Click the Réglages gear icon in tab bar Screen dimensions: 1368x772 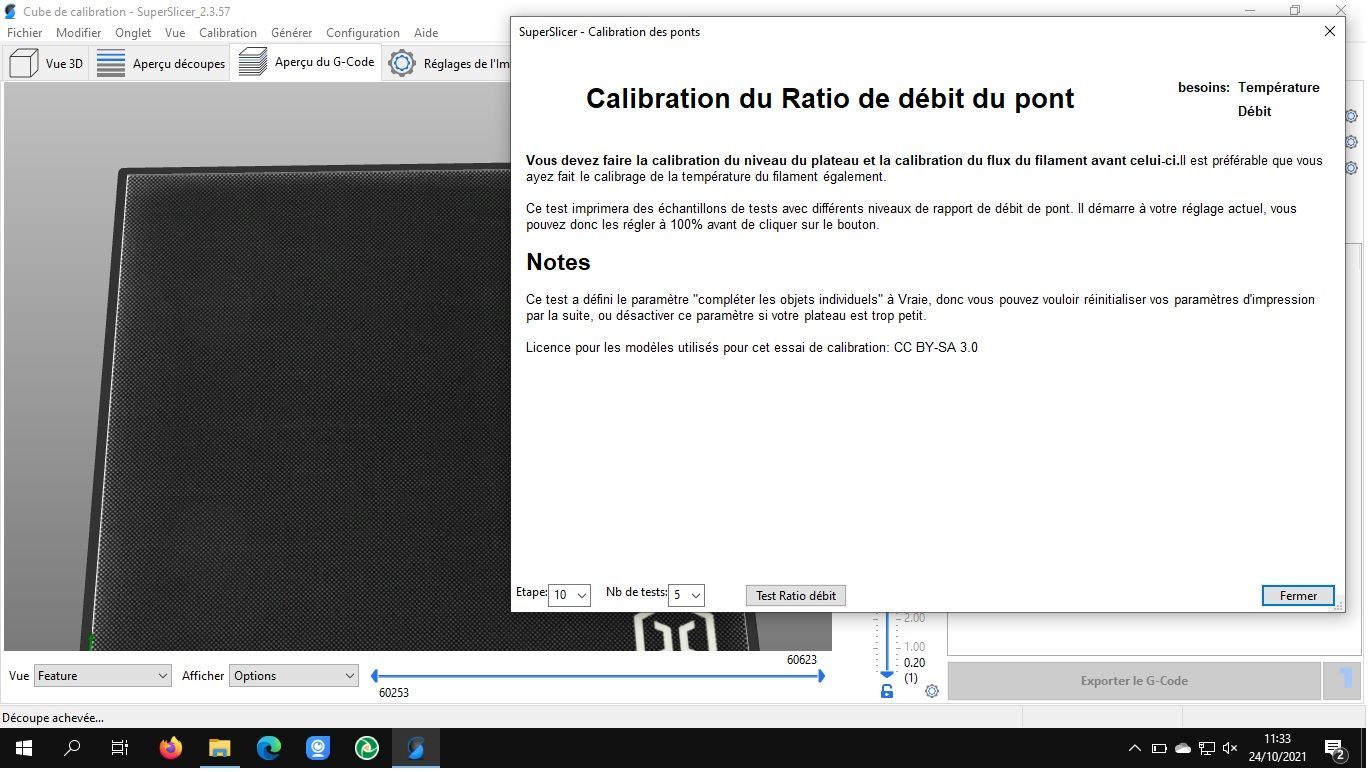click(x=401, y=63)
